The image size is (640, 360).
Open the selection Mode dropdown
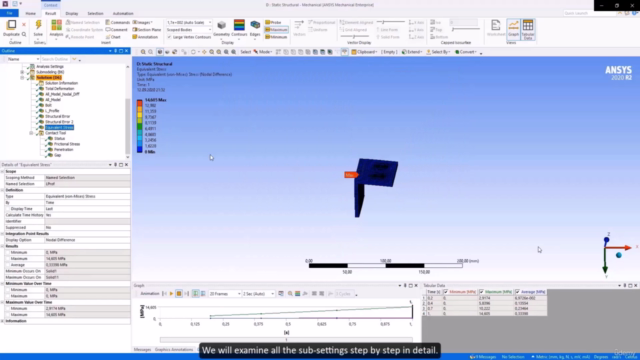pyautogui.click(x=262, y=52)
